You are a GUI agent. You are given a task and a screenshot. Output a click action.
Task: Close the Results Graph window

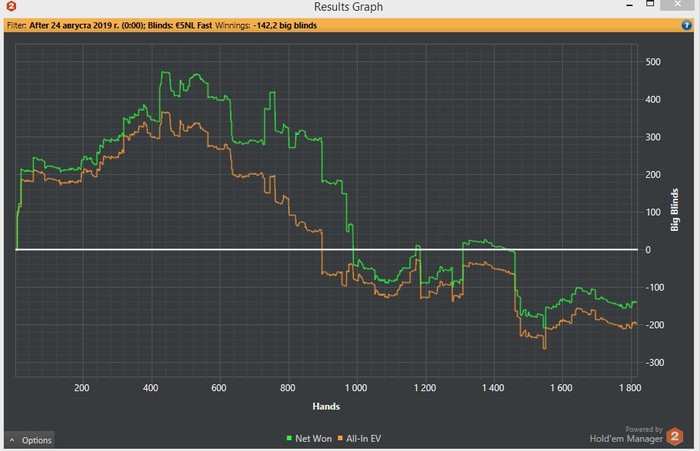point(677,4)
